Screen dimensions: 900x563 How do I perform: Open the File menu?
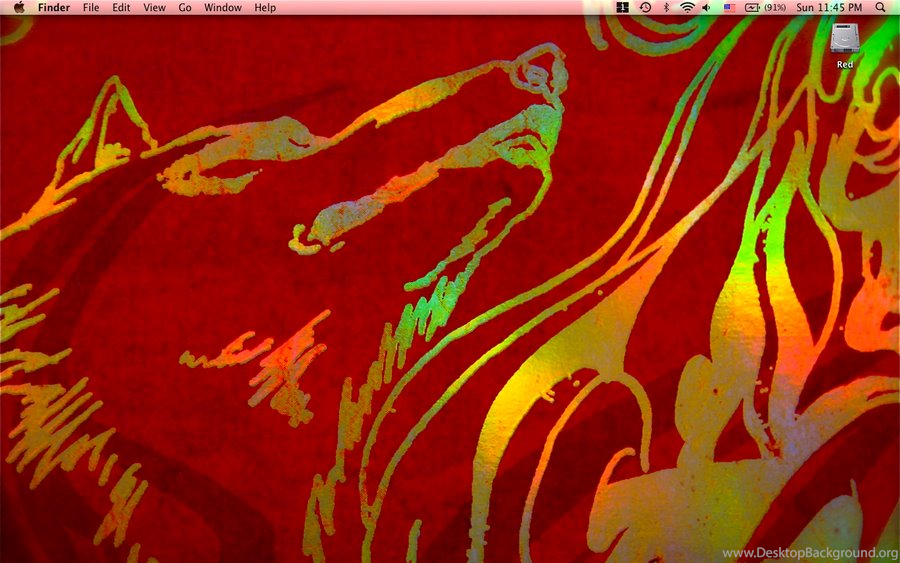(91, 7)
